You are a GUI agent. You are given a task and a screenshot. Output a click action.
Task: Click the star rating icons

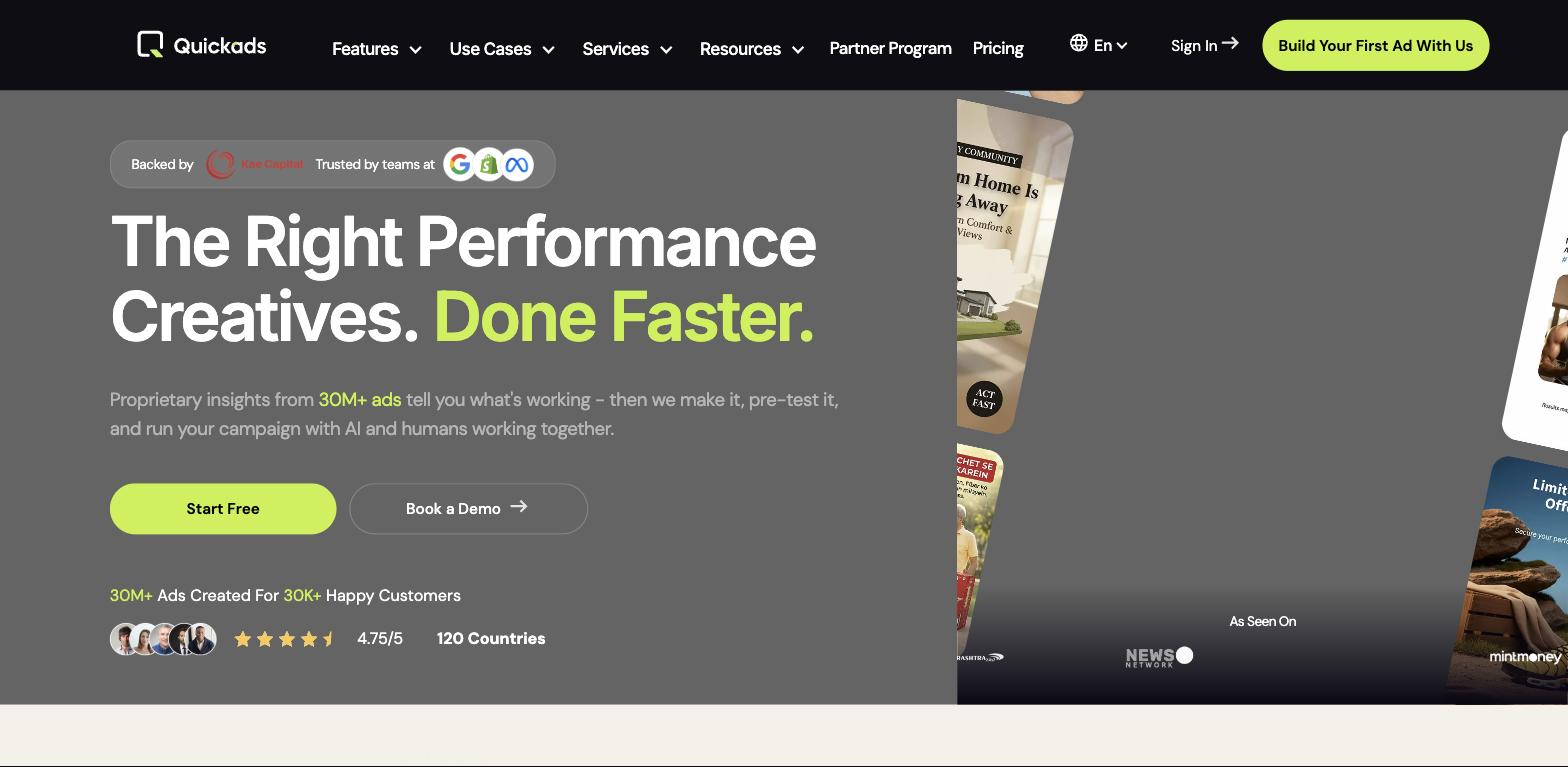tap(285, 639)
